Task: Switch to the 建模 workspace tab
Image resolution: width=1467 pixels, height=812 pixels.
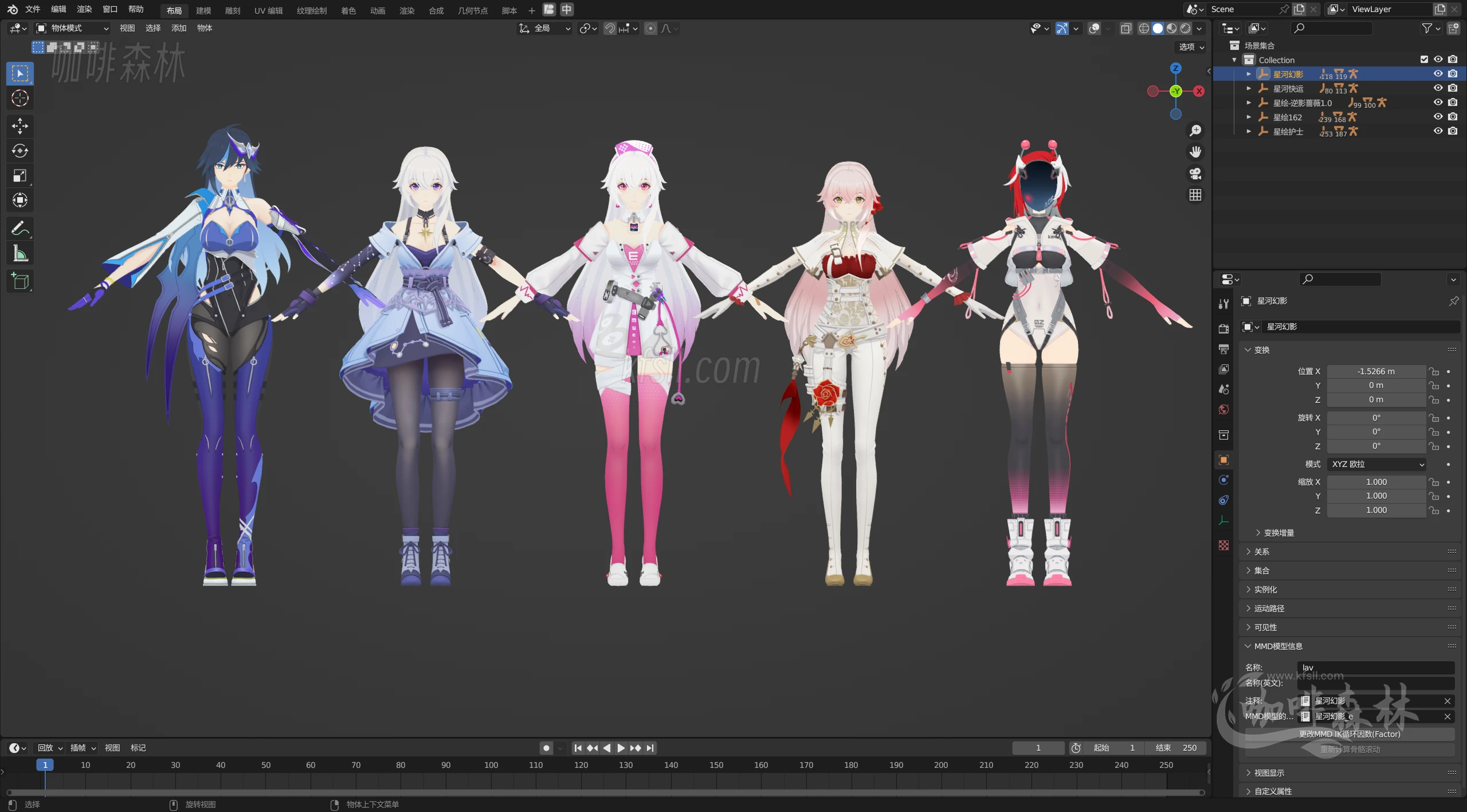Action: (x=203, y=11)
